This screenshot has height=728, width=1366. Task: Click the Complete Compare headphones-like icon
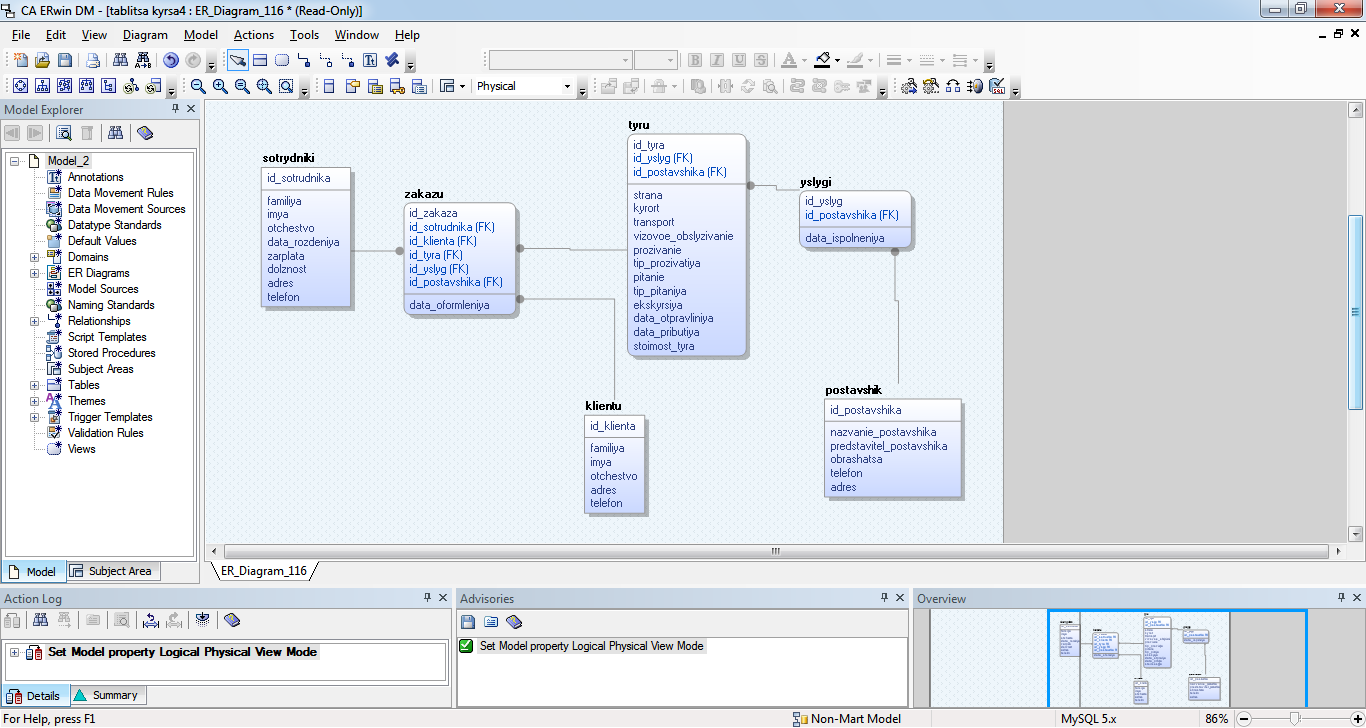(953, 87)
